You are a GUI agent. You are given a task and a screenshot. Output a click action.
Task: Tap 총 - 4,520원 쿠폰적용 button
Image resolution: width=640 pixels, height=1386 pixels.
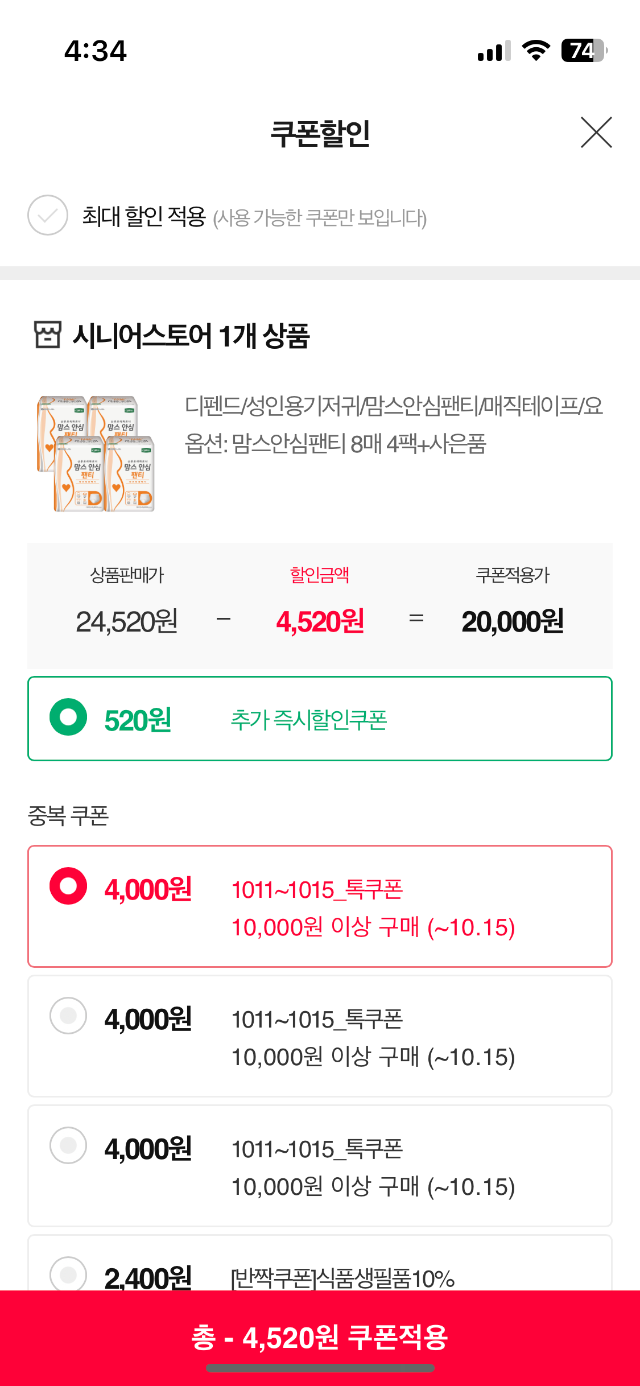[x=320, y=1338]
